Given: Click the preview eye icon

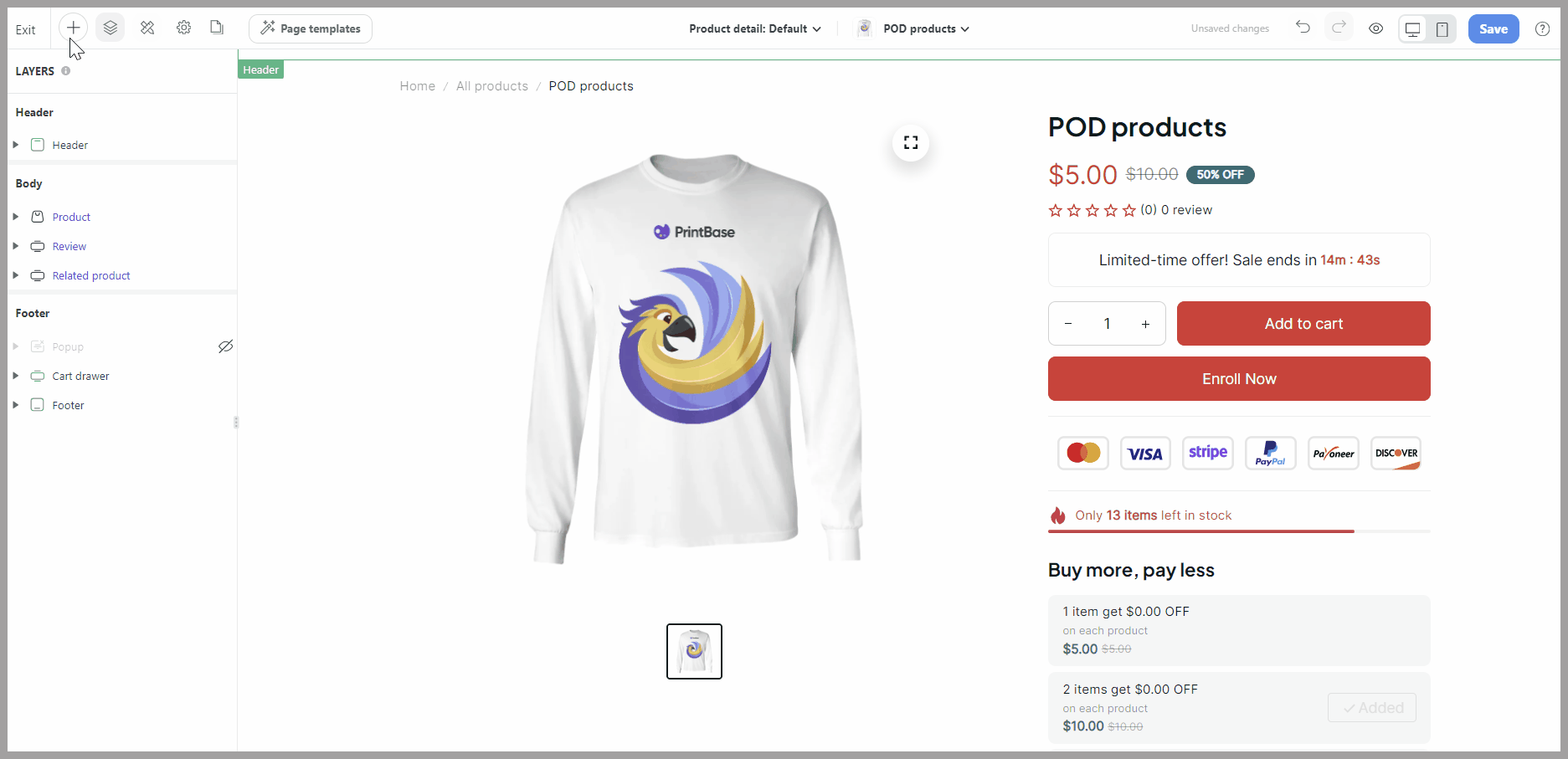Looking at the screenshot, I should (x=1375, y=28).
